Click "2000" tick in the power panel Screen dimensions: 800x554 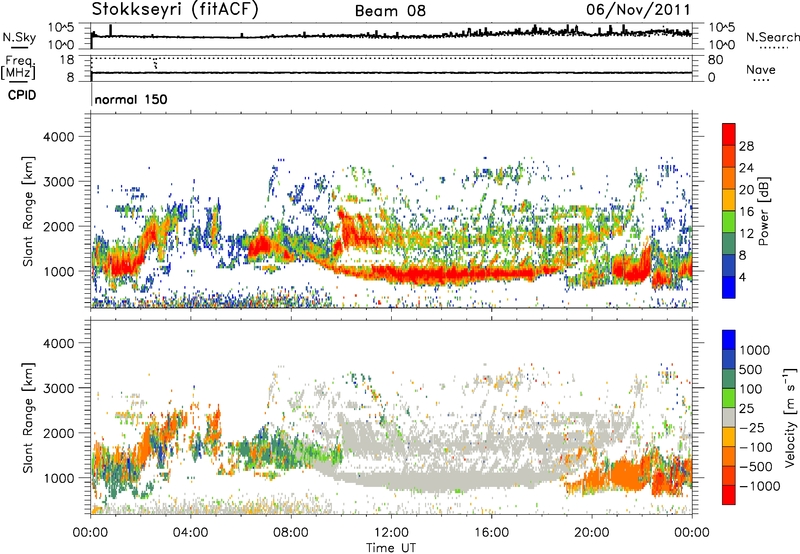click(59, 226)
